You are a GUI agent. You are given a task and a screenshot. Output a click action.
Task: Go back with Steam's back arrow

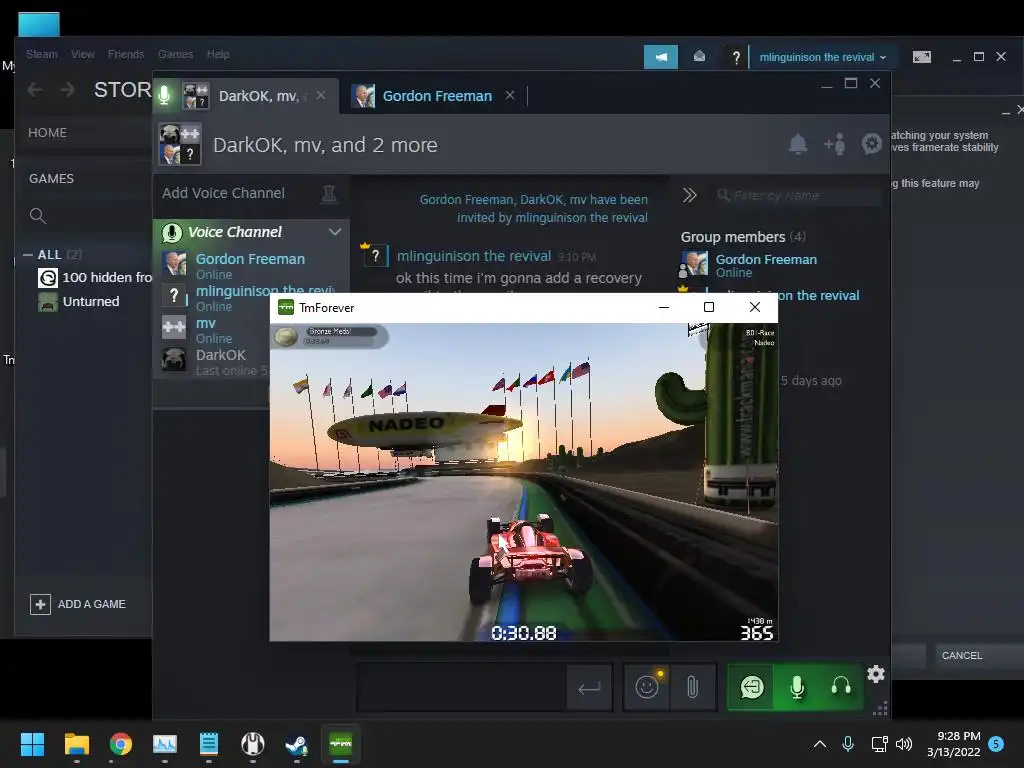(x=35, y=89)
